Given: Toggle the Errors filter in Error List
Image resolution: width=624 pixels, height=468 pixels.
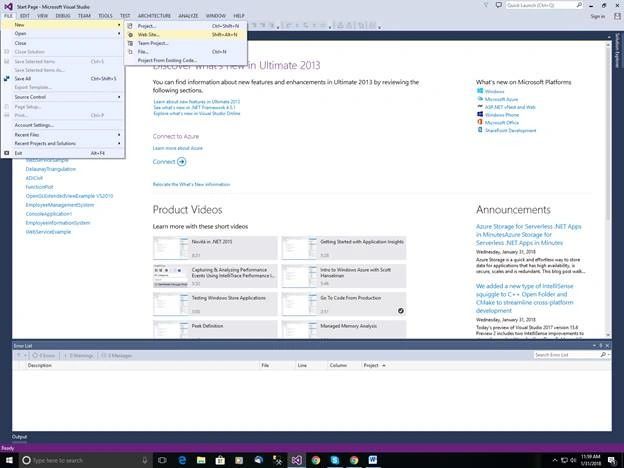Looking at the screenshot, I should coord(44,355).
